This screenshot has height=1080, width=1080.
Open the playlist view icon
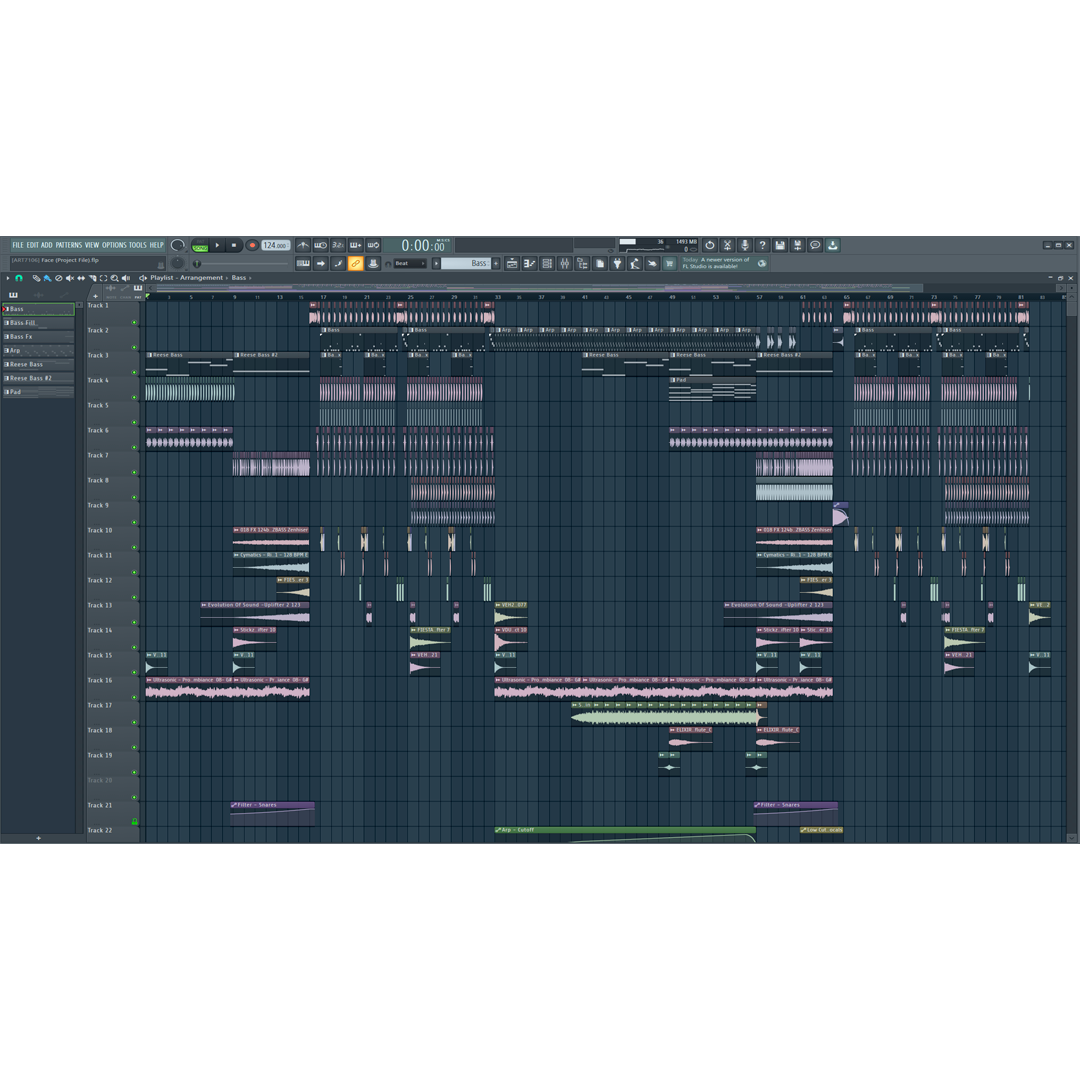(x=512, y=263)
